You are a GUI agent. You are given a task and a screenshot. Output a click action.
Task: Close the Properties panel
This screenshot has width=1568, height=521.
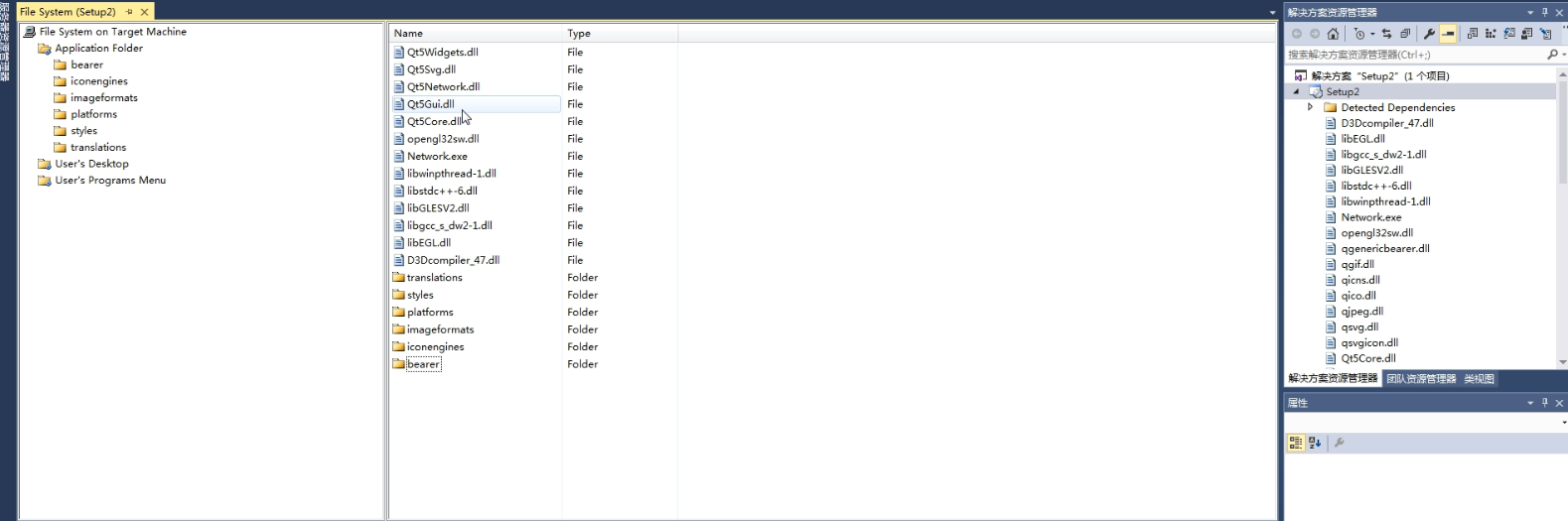pos(1559,403)
